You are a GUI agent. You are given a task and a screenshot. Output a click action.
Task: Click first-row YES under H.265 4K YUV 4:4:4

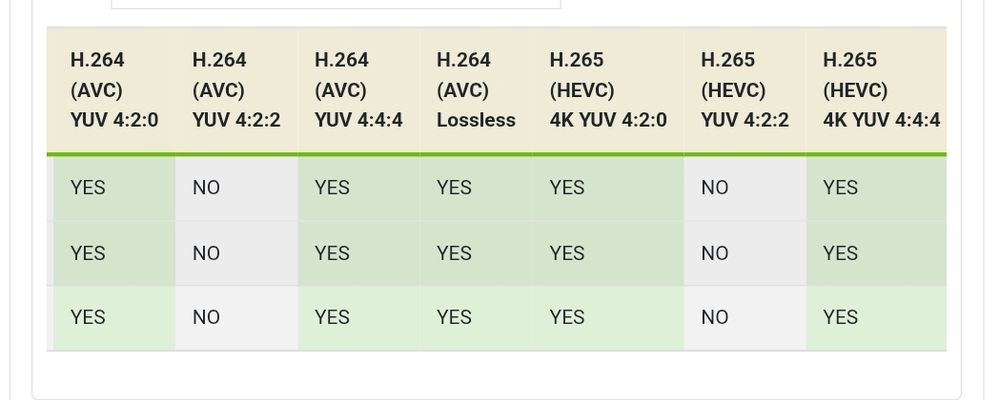[841, 188]
